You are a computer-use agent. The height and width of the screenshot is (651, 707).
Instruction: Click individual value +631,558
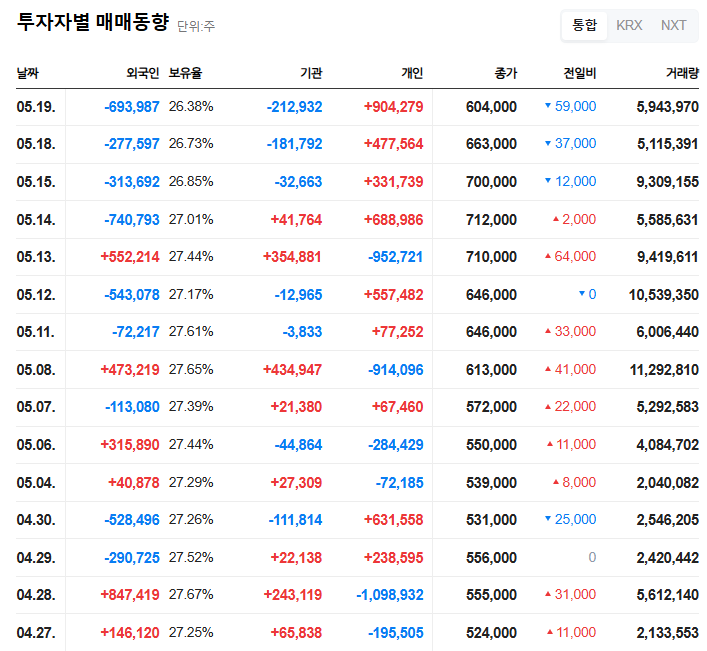coord(394,520)
